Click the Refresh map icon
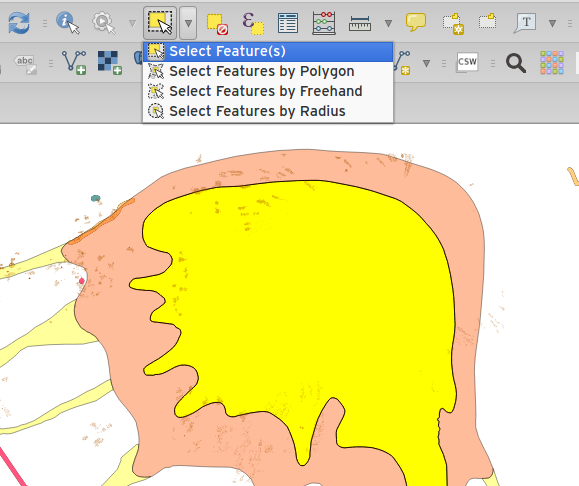Image resolution: width=579 pixels, height=486 pixels. pos(19,23)
